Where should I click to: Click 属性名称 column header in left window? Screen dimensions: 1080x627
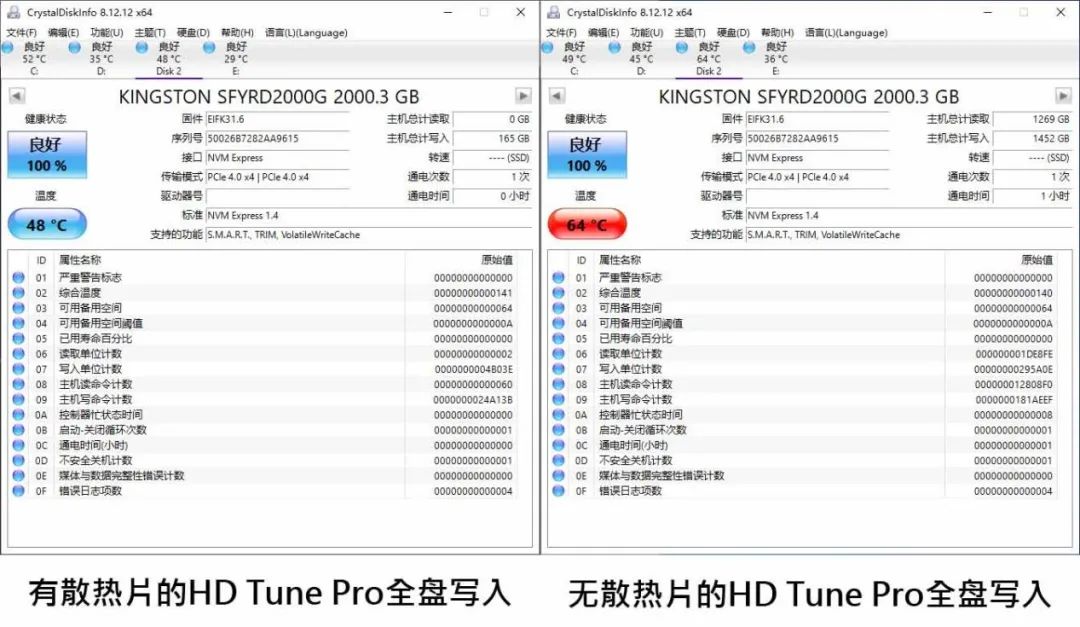pos(80,260)
